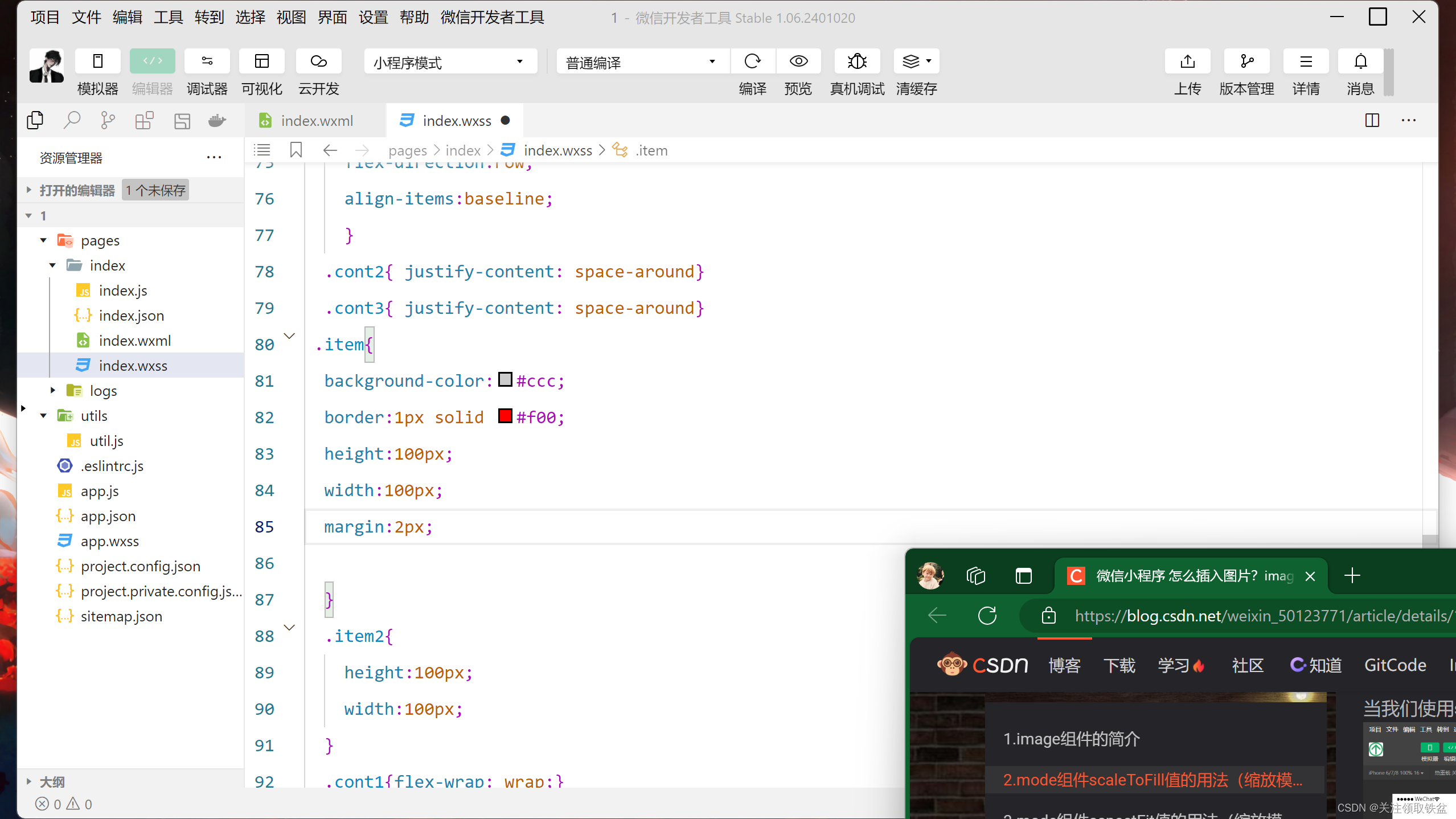Open 版本管理 version management
Screen dimensions: 1456x819
(1247, 61)
